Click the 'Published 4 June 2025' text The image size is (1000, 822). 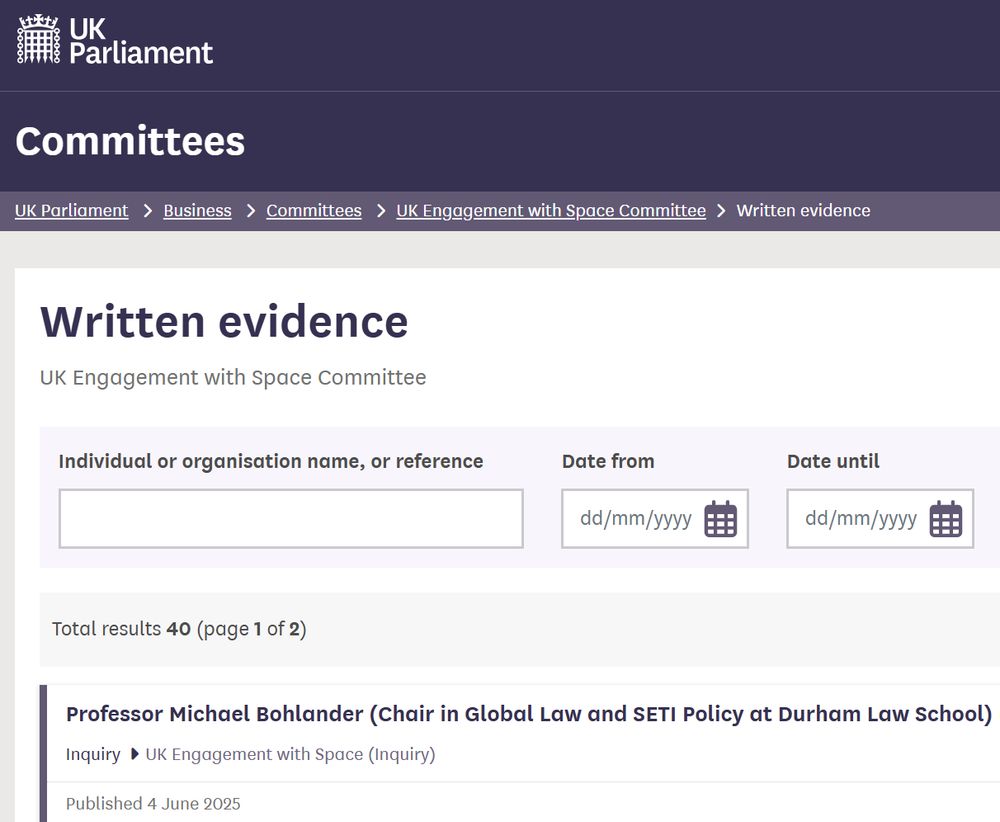(153, 804)
